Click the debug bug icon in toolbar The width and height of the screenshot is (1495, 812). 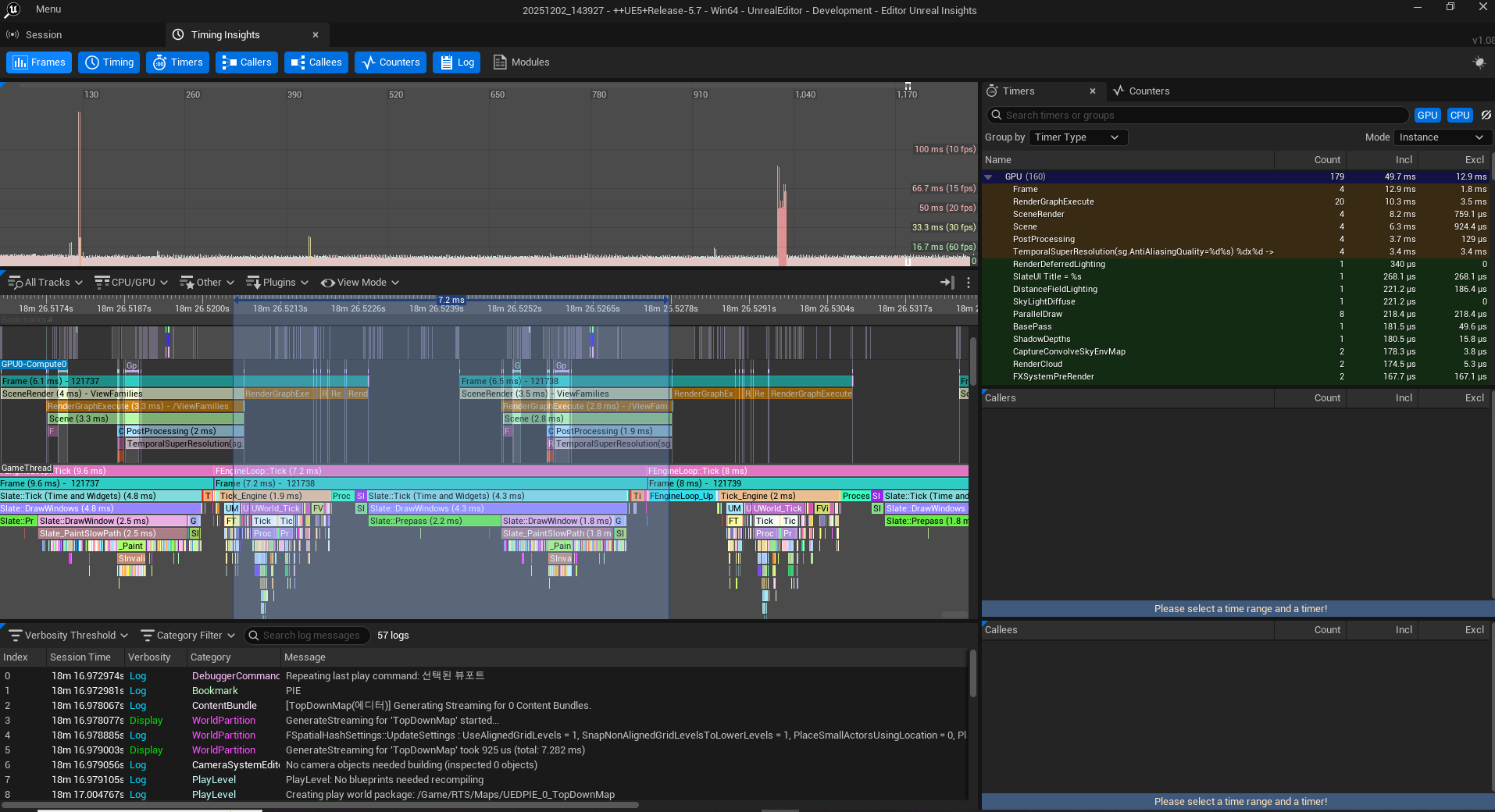pos(1479,62)
